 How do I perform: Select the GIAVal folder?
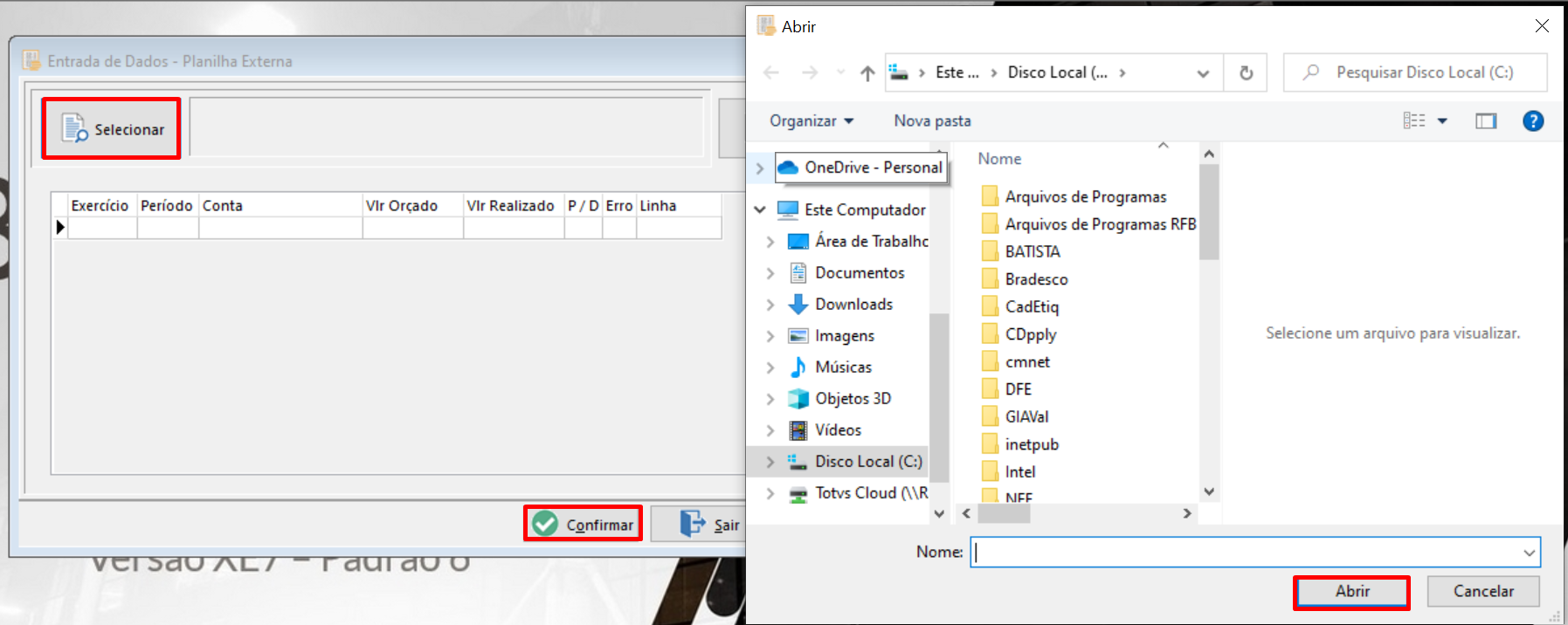(x=1015, y=416)
